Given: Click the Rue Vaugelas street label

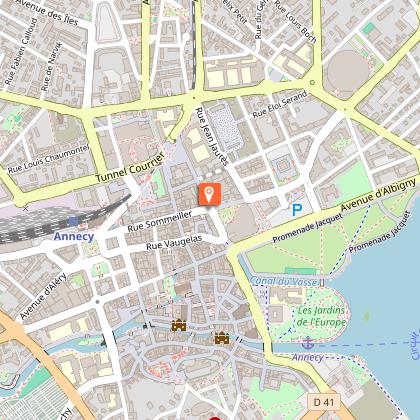Looking at the screenshot, I should pyautogui.click(x=174, y=242).
